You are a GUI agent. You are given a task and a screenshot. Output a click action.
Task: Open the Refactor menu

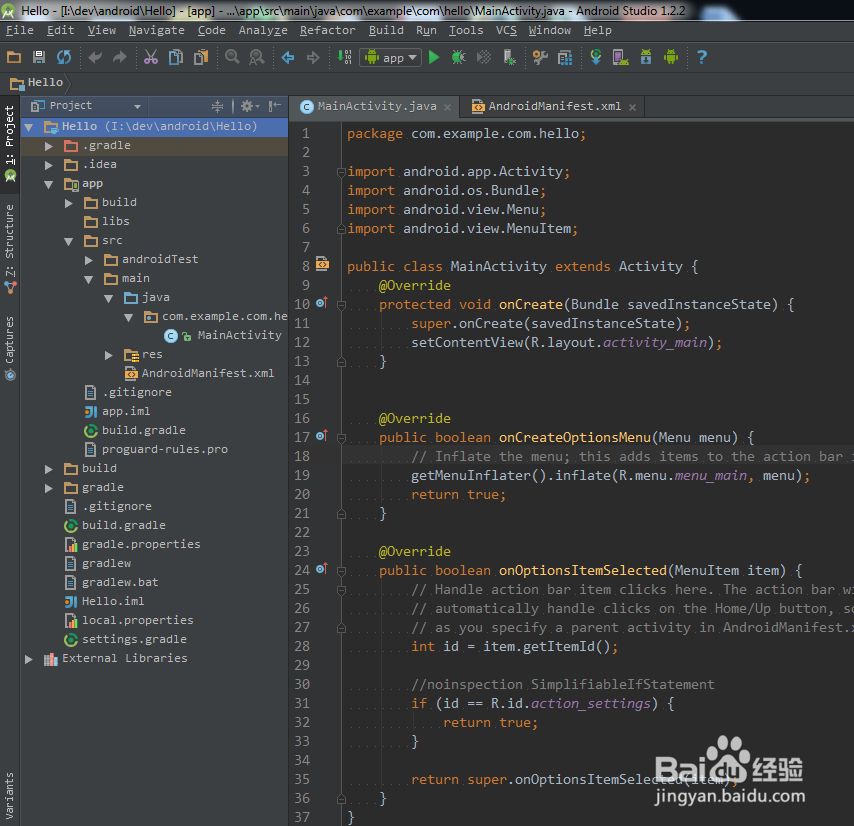[327, 30]
